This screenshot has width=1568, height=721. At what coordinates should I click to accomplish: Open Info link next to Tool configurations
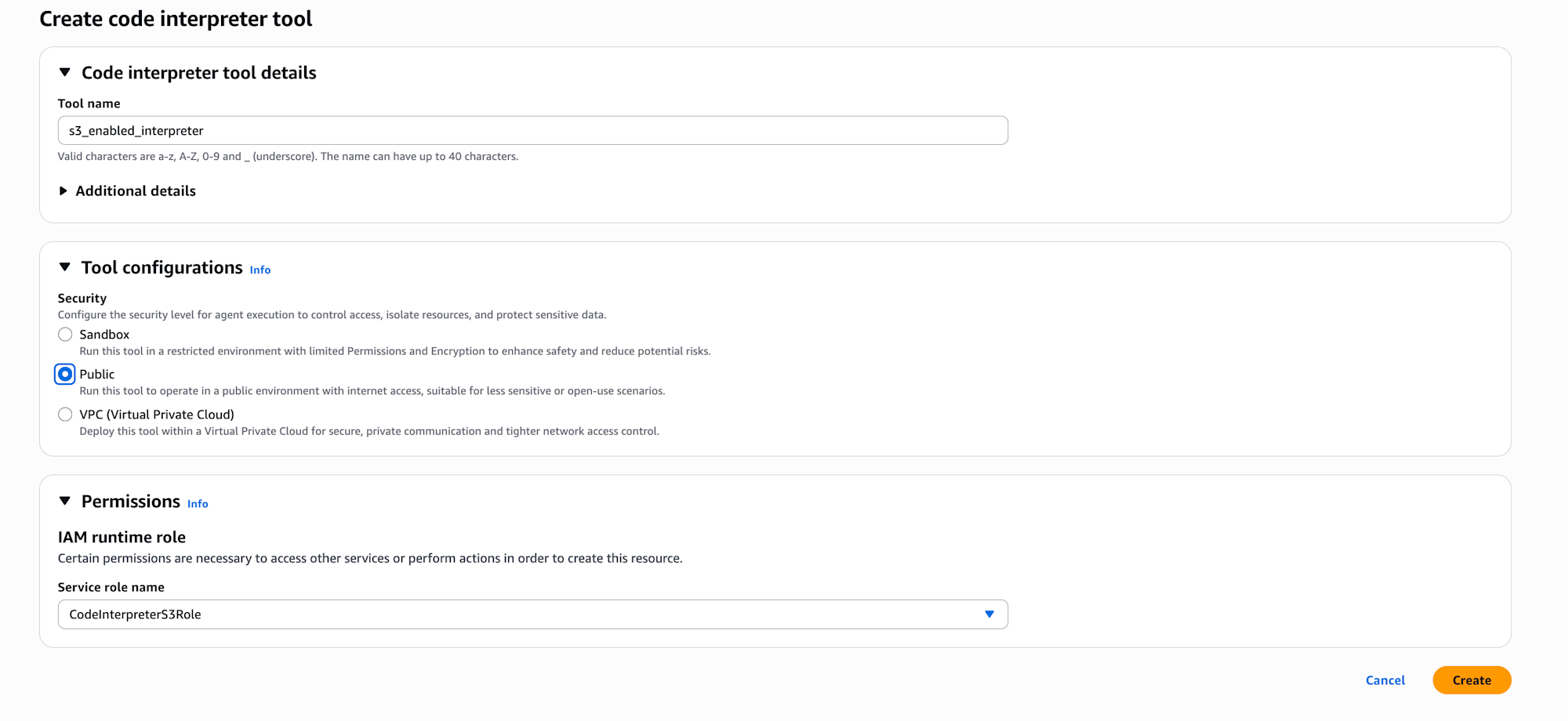coord(260,270)
